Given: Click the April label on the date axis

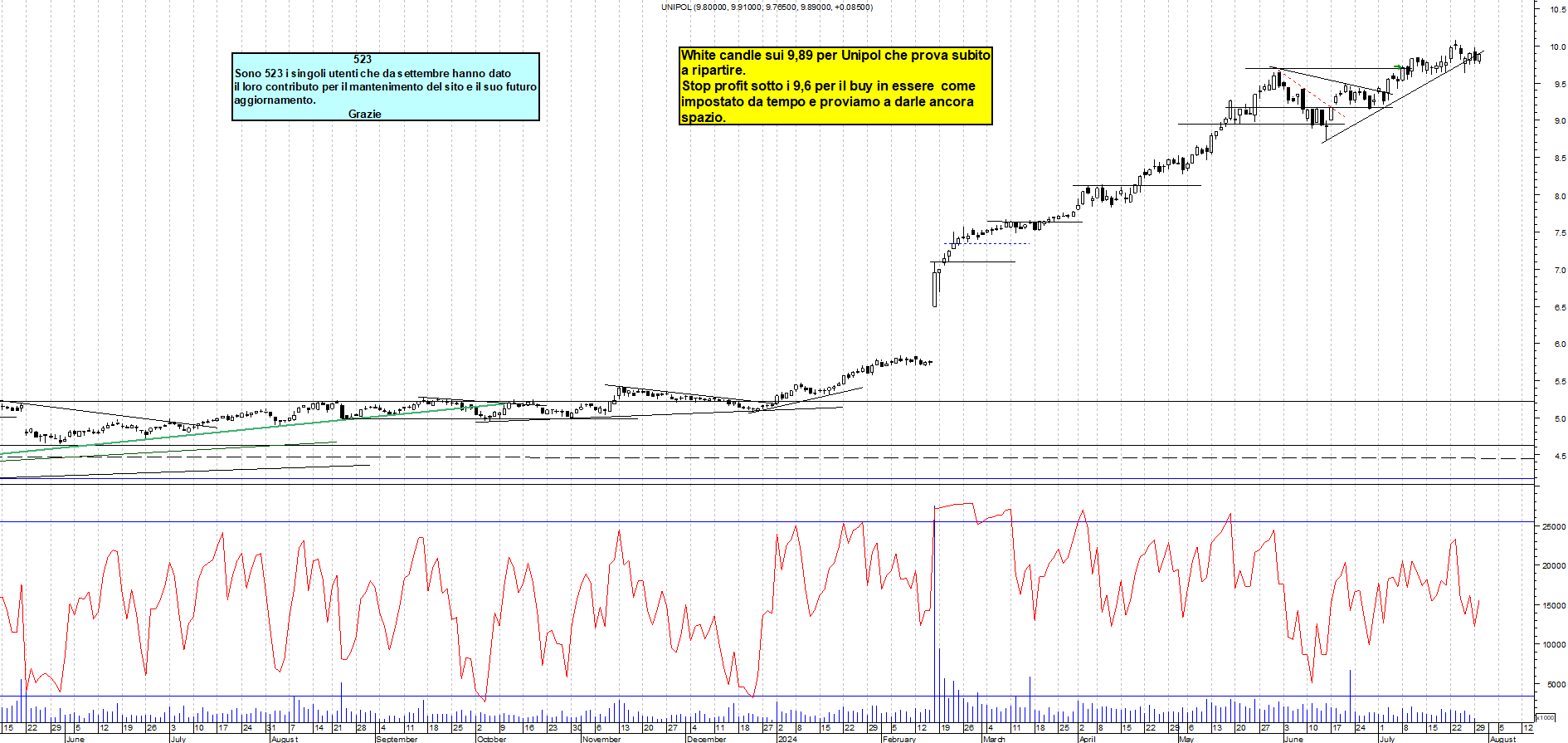Looking at the screenshot, I should click(x=1088, y=739).
